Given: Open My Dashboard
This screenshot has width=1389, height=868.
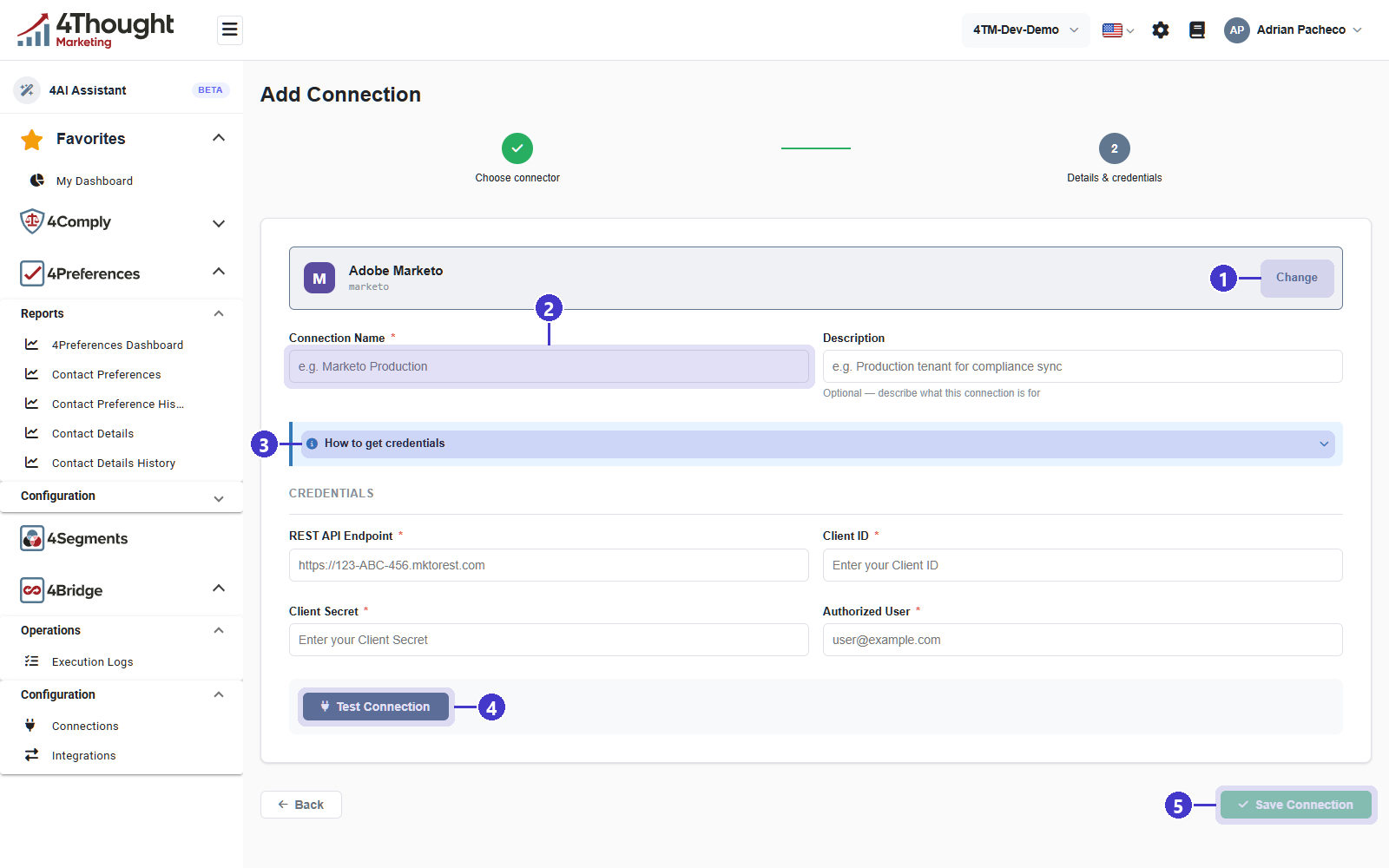Looking at the screenshot, I should [x=95, y=181].
